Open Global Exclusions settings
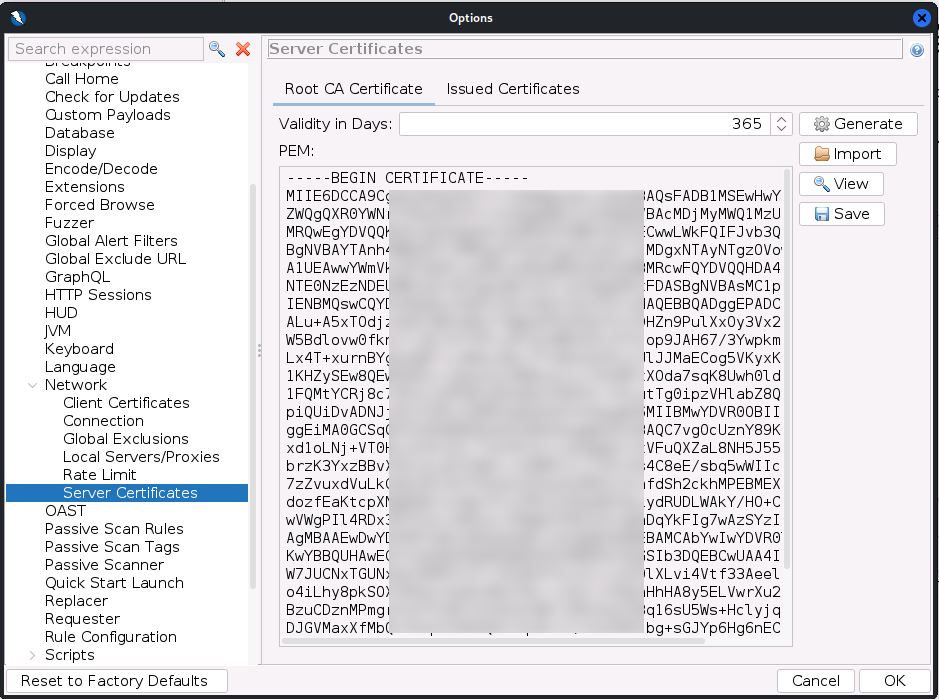 point(126,439)
